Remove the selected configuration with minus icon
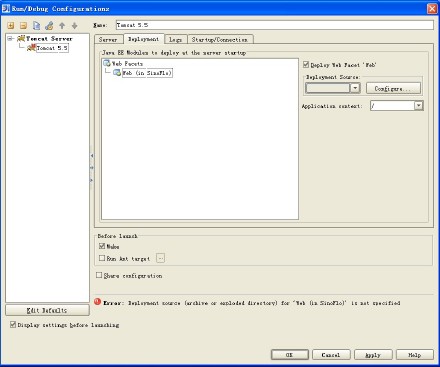 click(x=23, y=26)
